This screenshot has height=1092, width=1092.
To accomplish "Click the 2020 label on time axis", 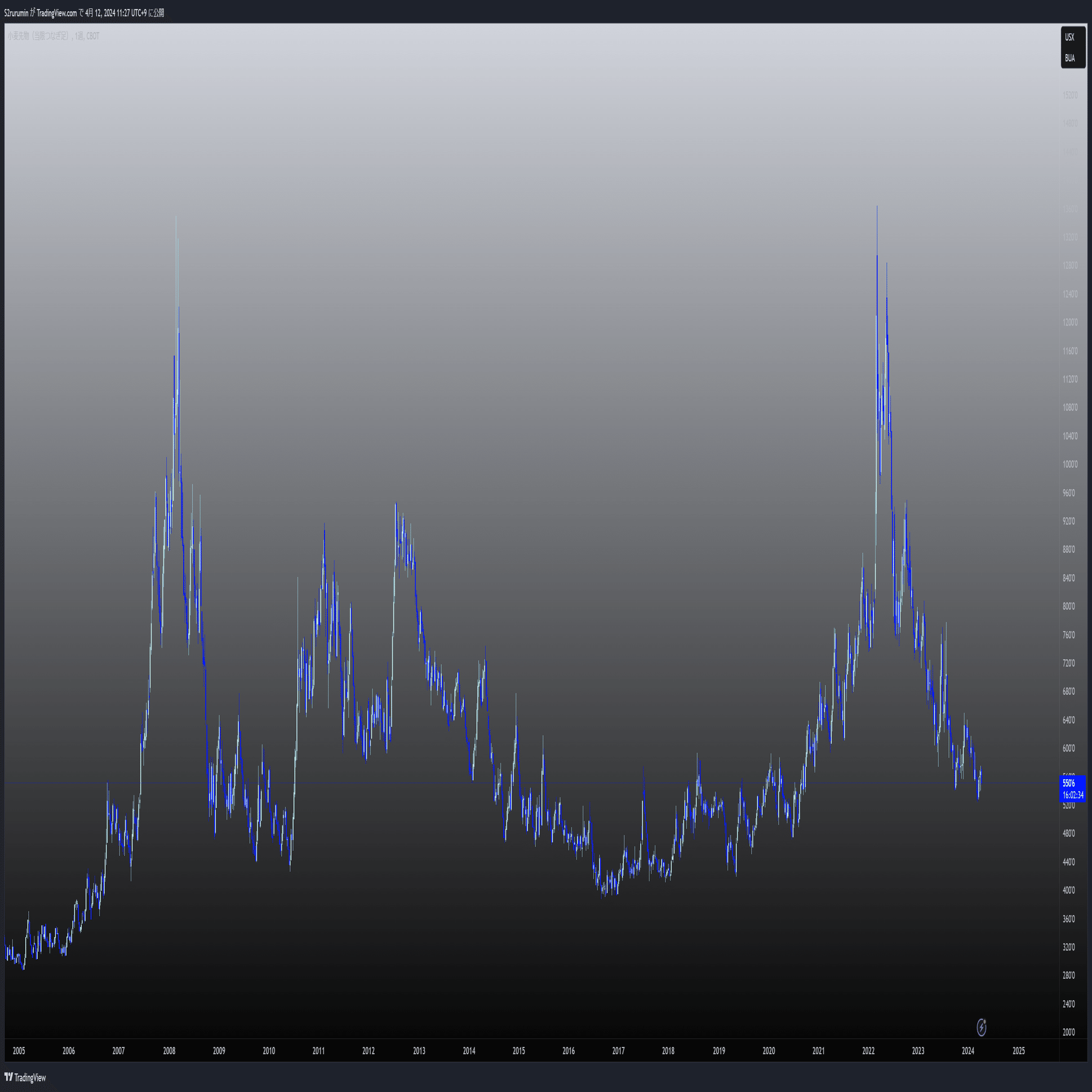I will click(x=769, y=1051).
